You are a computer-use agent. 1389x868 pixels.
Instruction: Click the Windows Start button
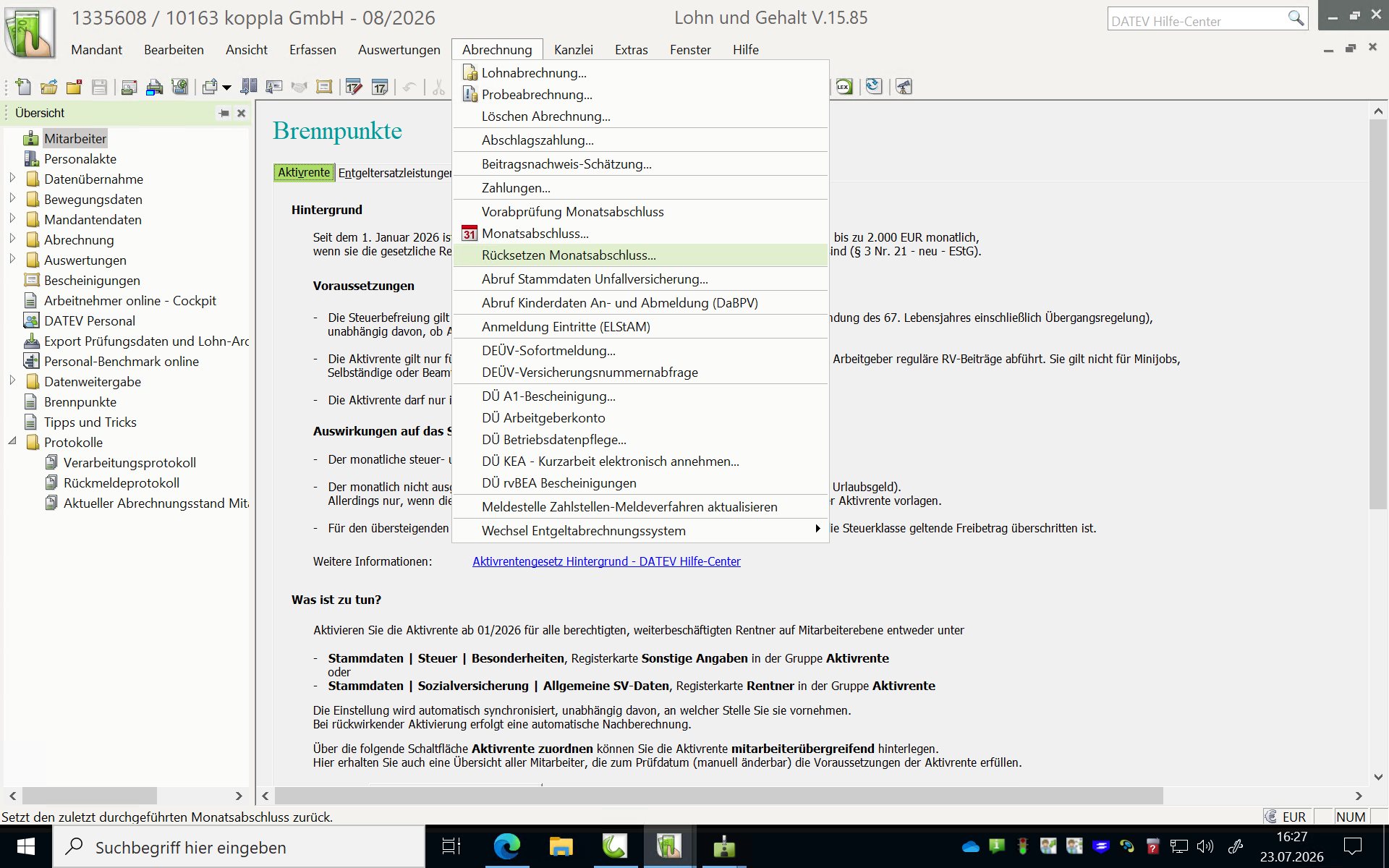(26, 846)
